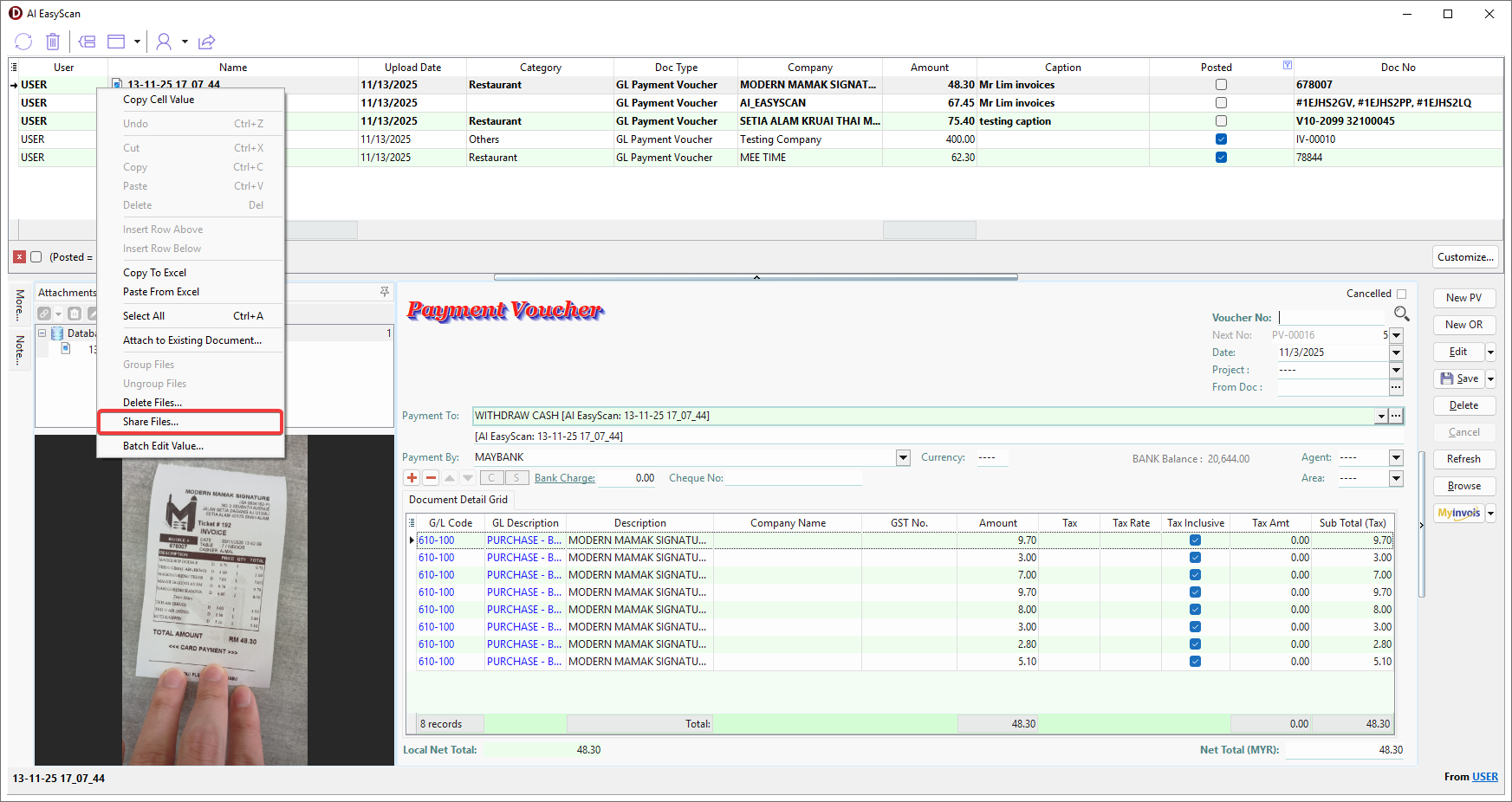This screenshot has width=1512, height=802.
Task: Uncheck Posted checkbox for MEE TIME row
Action: point(1221,158)
